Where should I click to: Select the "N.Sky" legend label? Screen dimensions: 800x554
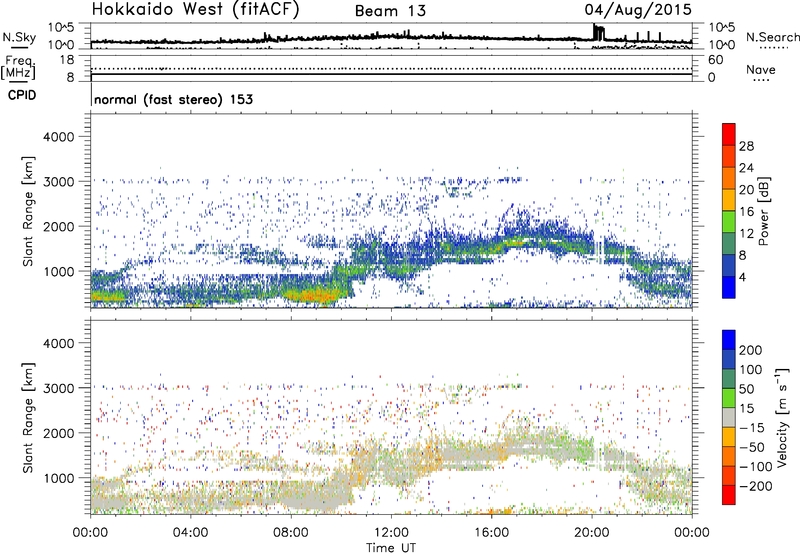tap(19, 37)
